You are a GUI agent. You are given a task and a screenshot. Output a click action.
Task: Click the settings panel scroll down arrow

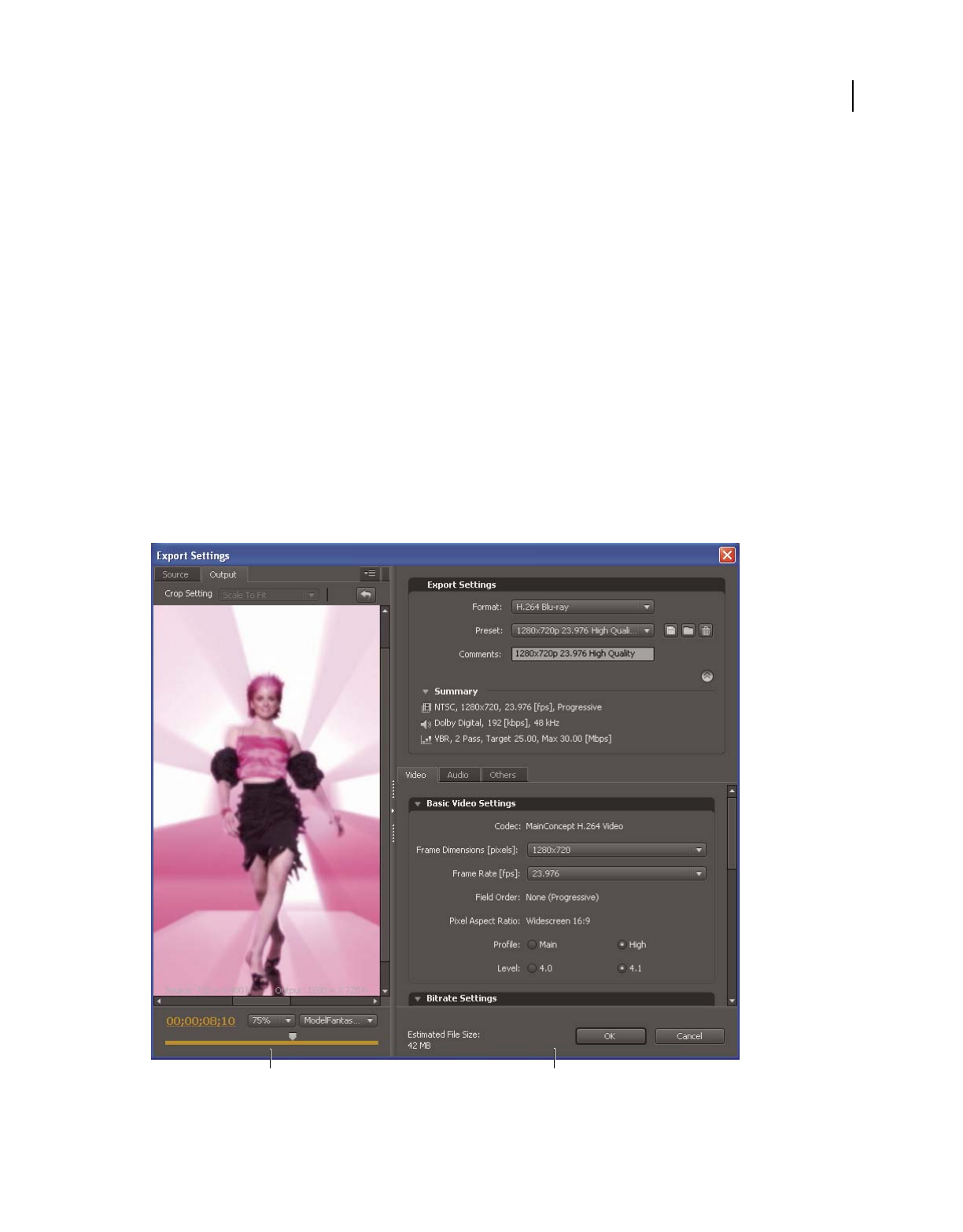tap(732, 1001)
